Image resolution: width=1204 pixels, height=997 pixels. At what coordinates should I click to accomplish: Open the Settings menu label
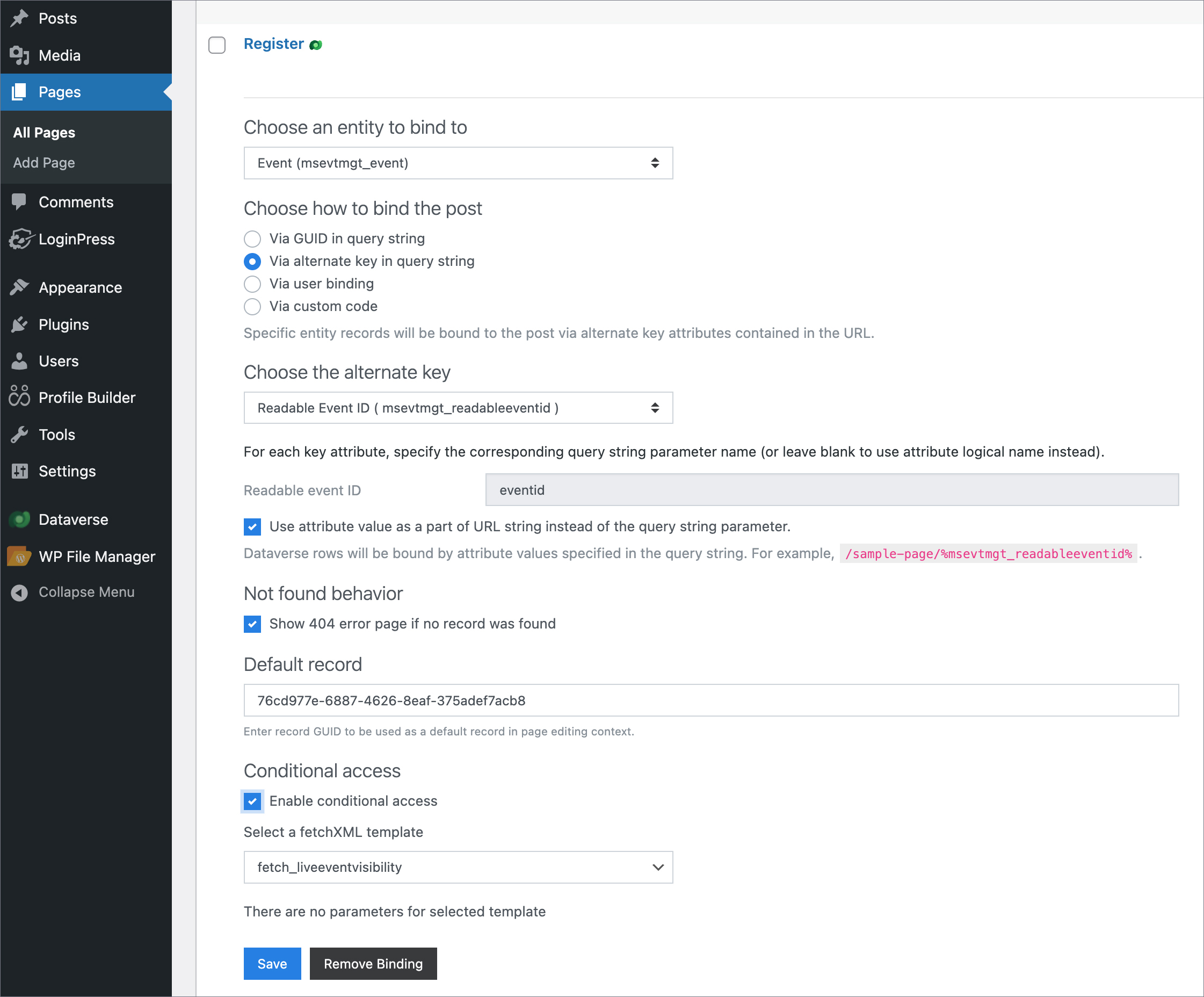point(67,472)
